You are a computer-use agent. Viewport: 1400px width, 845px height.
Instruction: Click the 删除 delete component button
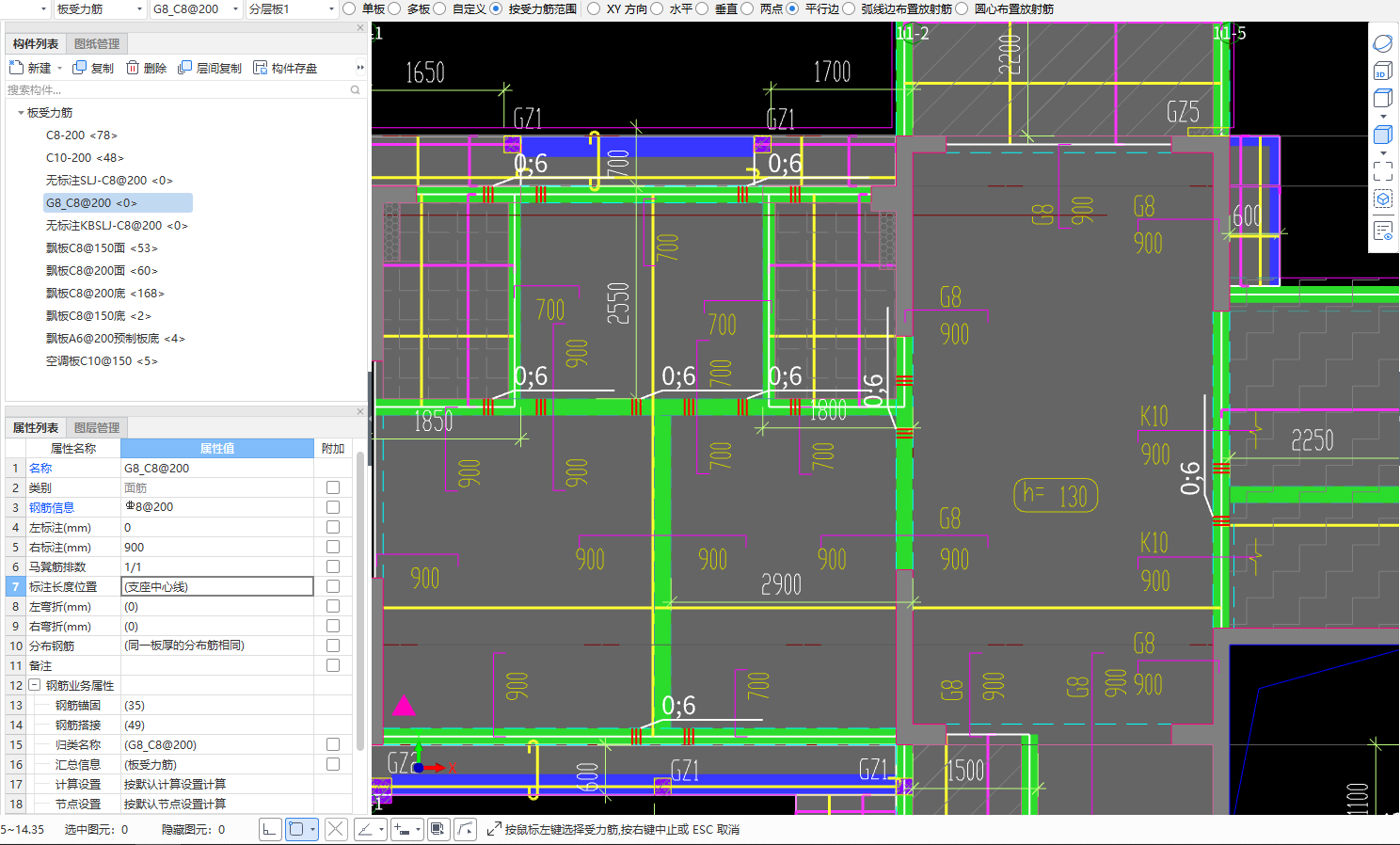(x=146, y=68)
